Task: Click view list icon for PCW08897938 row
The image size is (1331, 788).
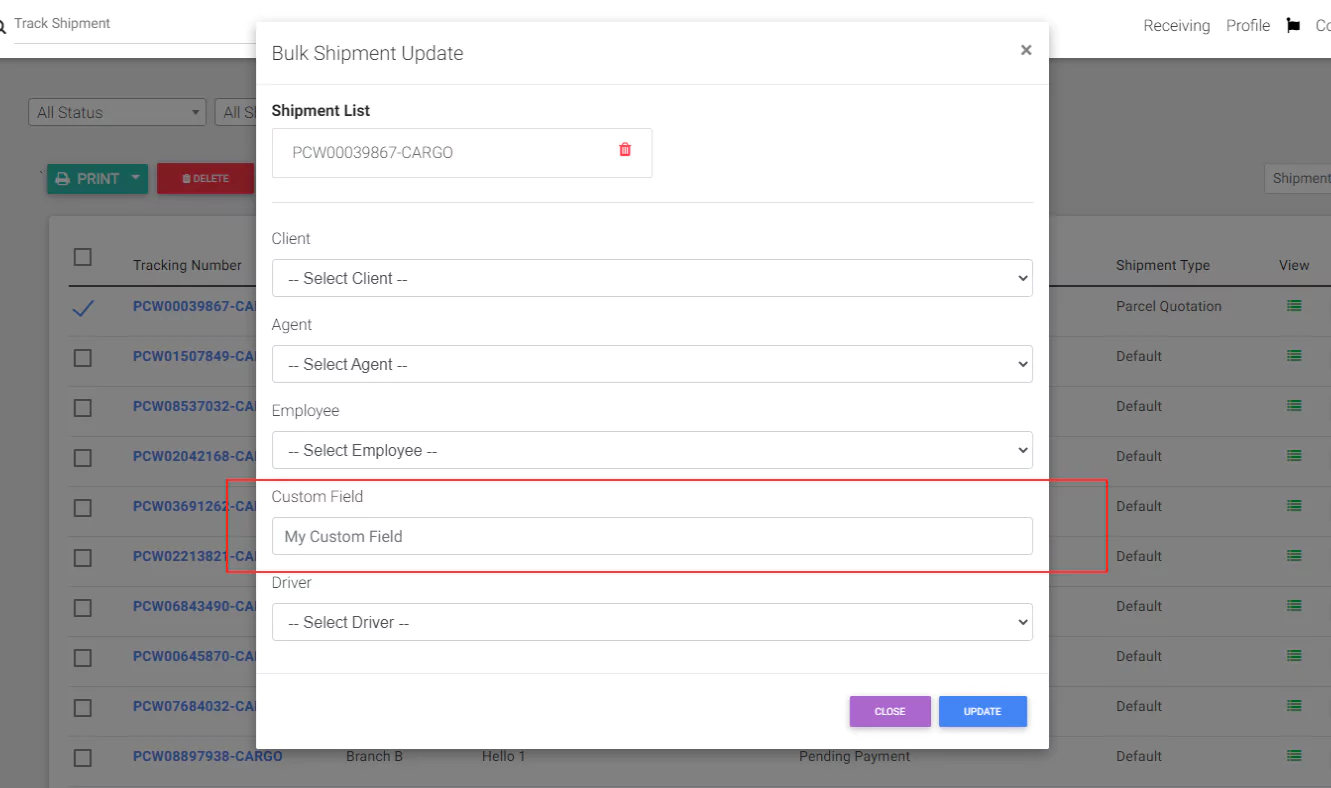Action: [1293, 756]
